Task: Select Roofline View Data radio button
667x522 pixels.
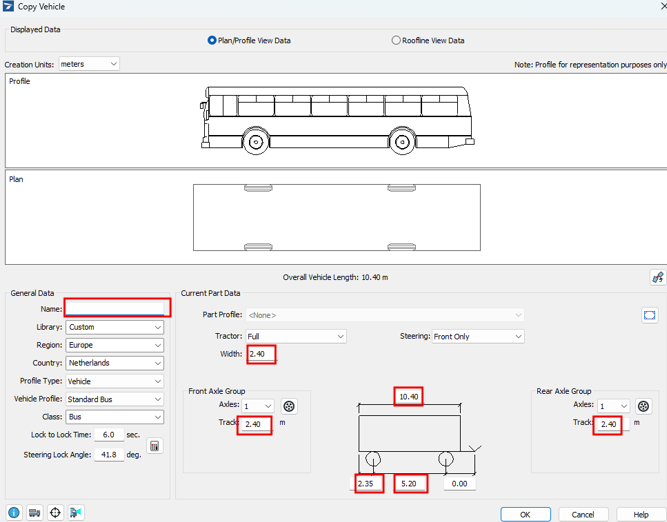Action: pyautogui.click(x=396, y=41)
